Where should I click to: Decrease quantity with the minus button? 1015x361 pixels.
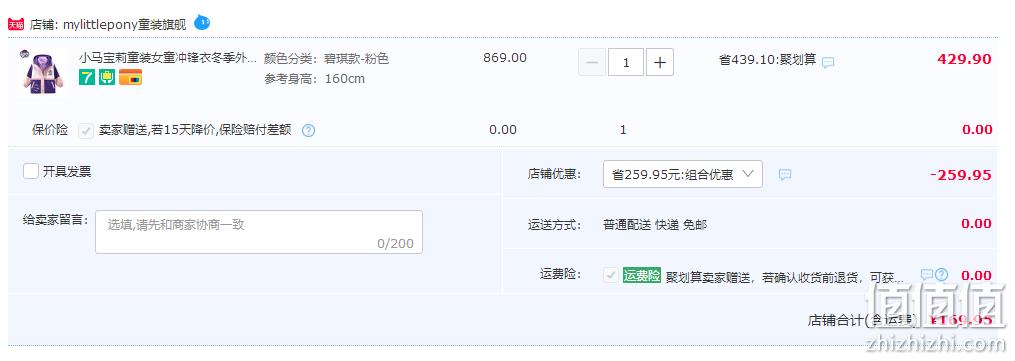pos(592,63)
